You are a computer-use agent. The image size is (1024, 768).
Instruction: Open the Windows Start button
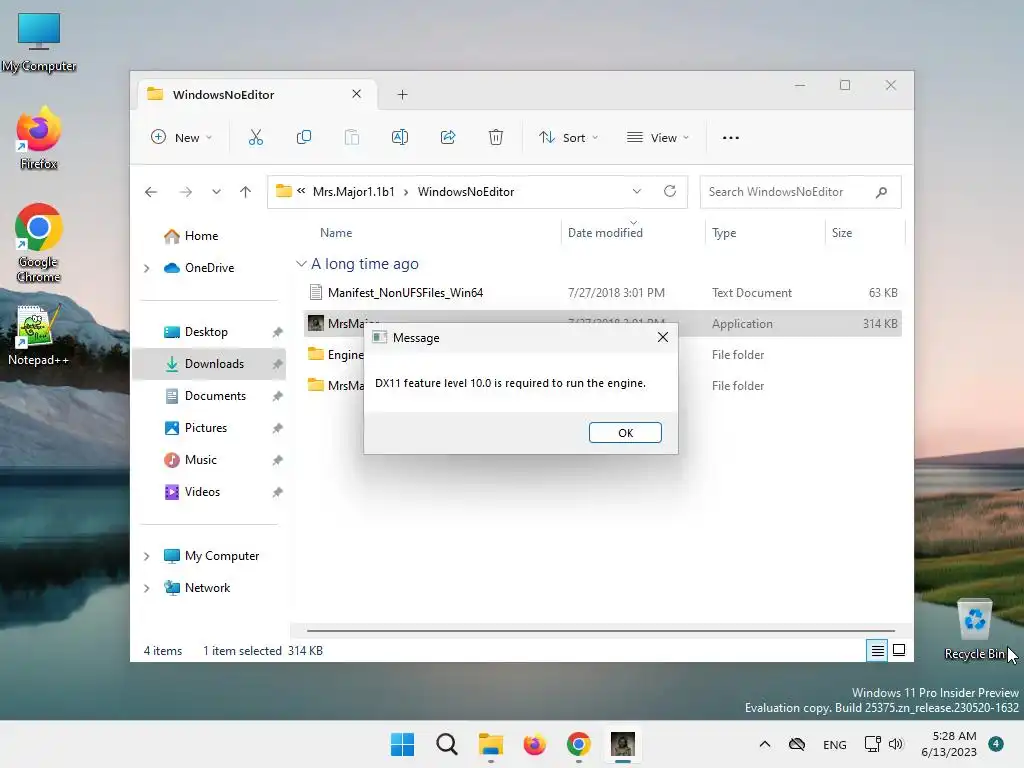pyautogui.click(x=402, y=744)
